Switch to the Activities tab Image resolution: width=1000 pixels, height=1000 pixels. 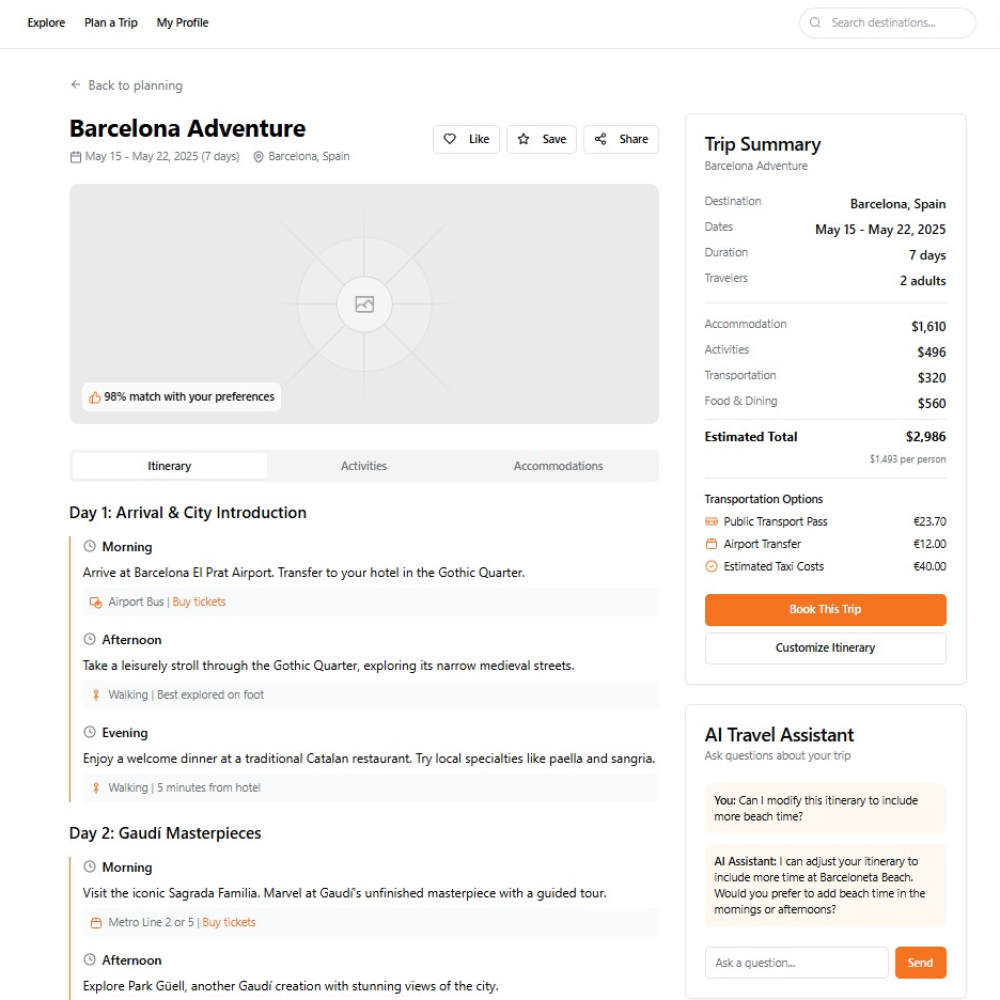pyautogui.click(x=364, y=466)
